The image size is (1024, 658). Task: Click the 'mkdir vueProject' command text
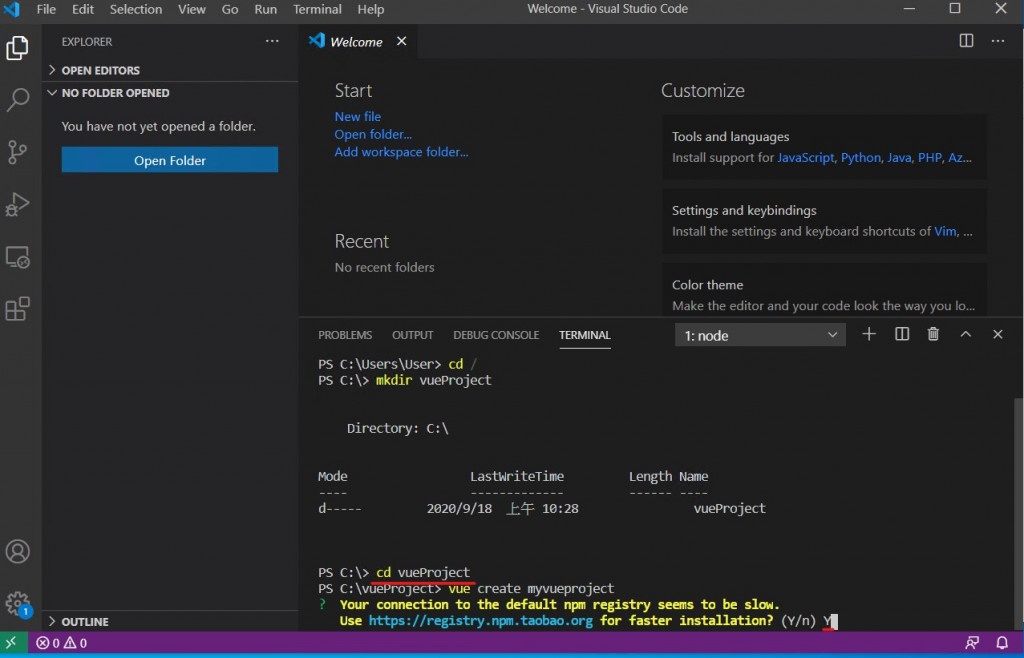(x=434, y=380)
